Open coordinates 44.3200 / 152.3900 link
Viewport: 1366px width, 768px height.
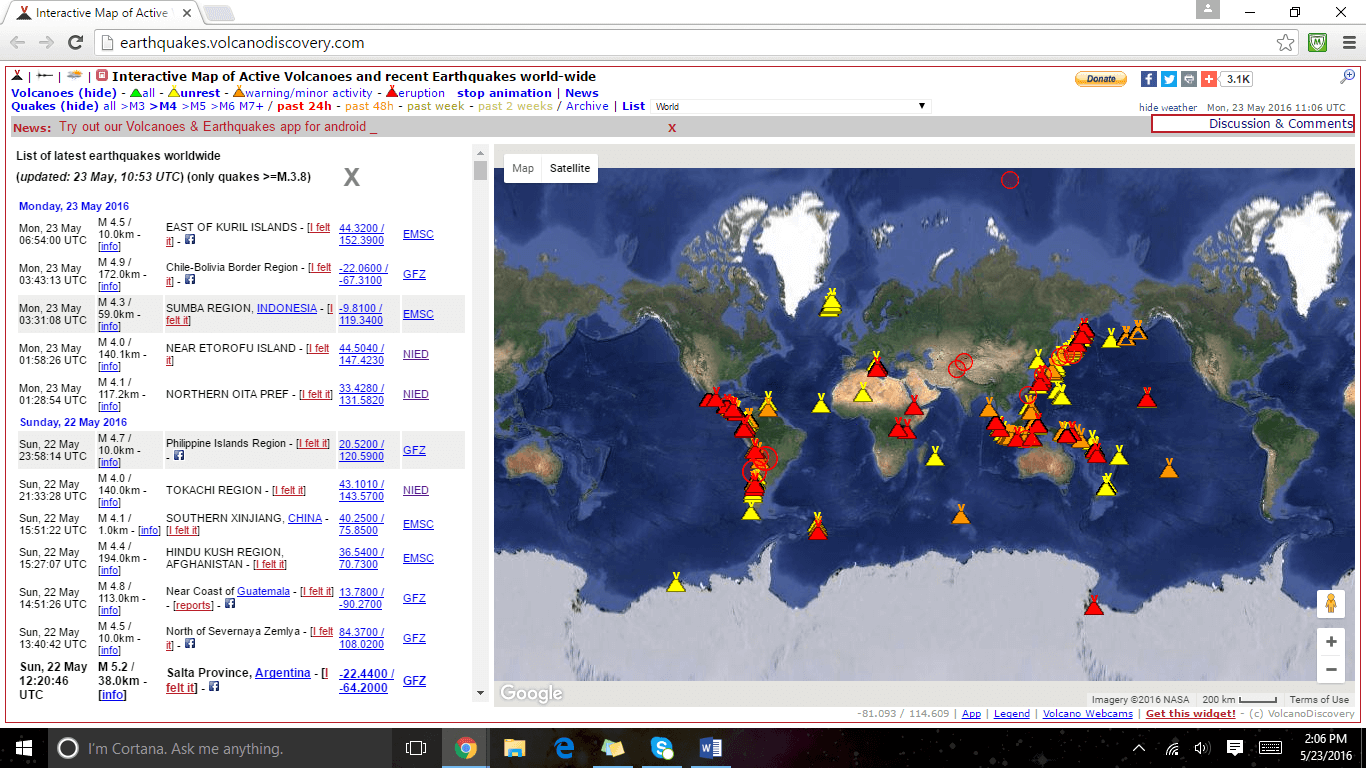361,234
